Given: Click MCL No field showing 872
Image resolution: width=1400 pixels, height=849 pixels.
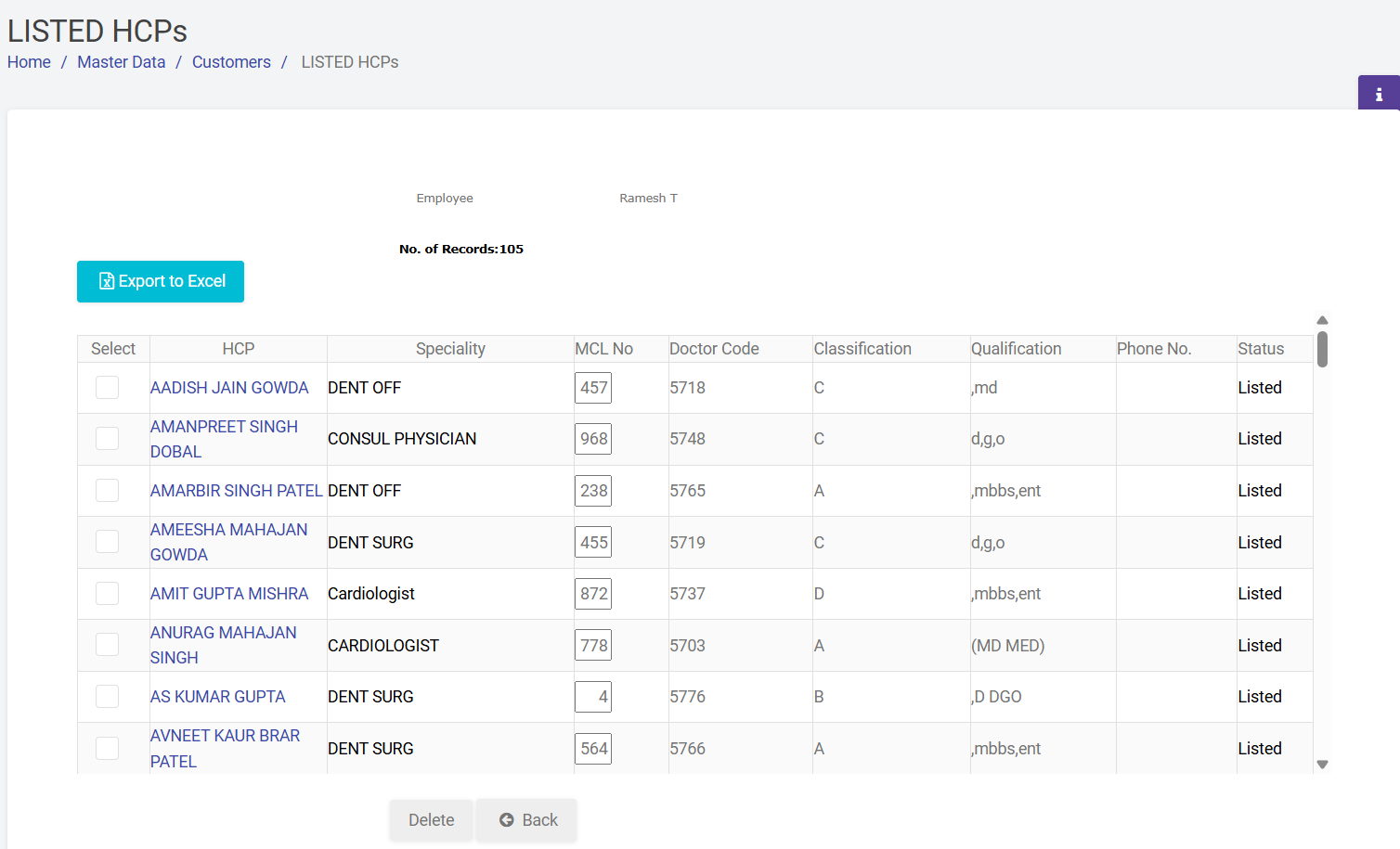Looking at the screenshot, I should (x=593, y=594).
